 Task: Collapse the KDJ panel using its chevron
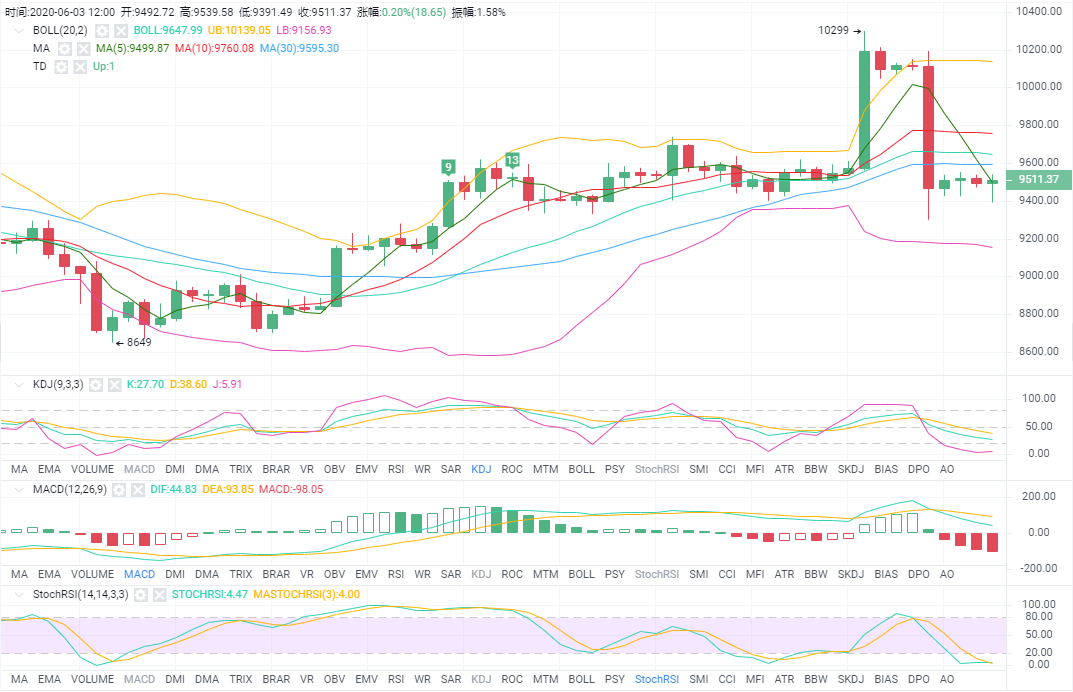pos(17,384)
